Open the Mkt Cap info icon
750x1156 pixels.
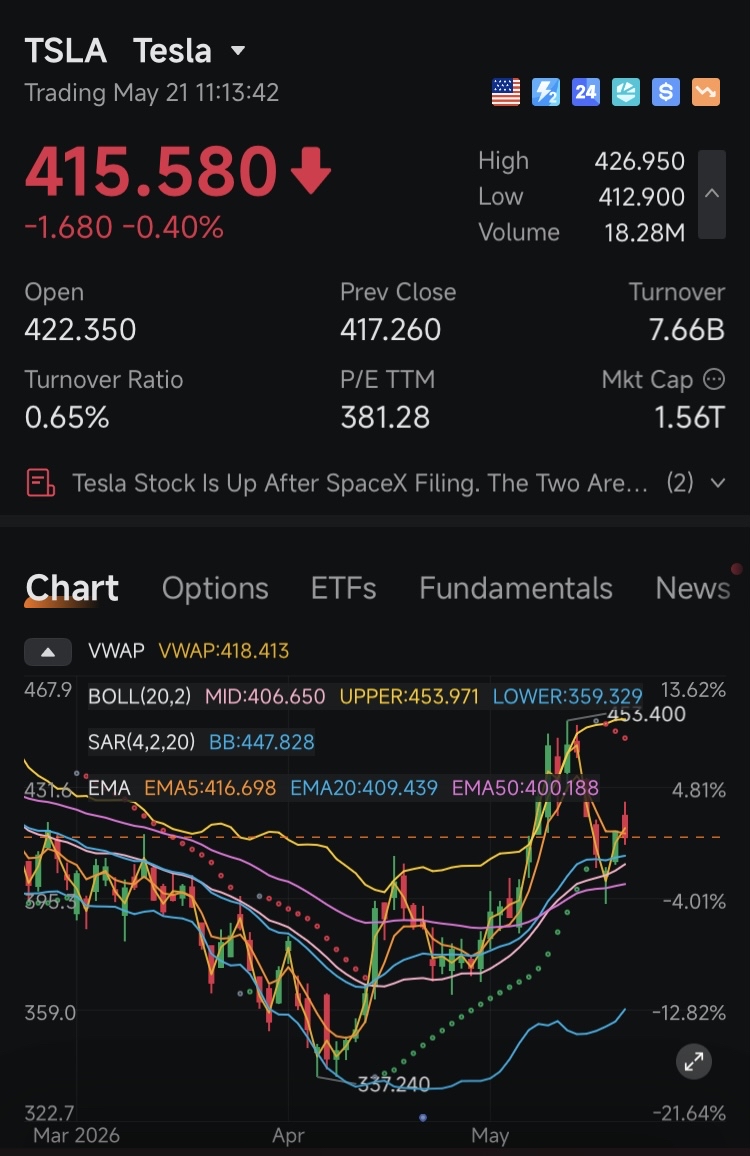(714, 379)
